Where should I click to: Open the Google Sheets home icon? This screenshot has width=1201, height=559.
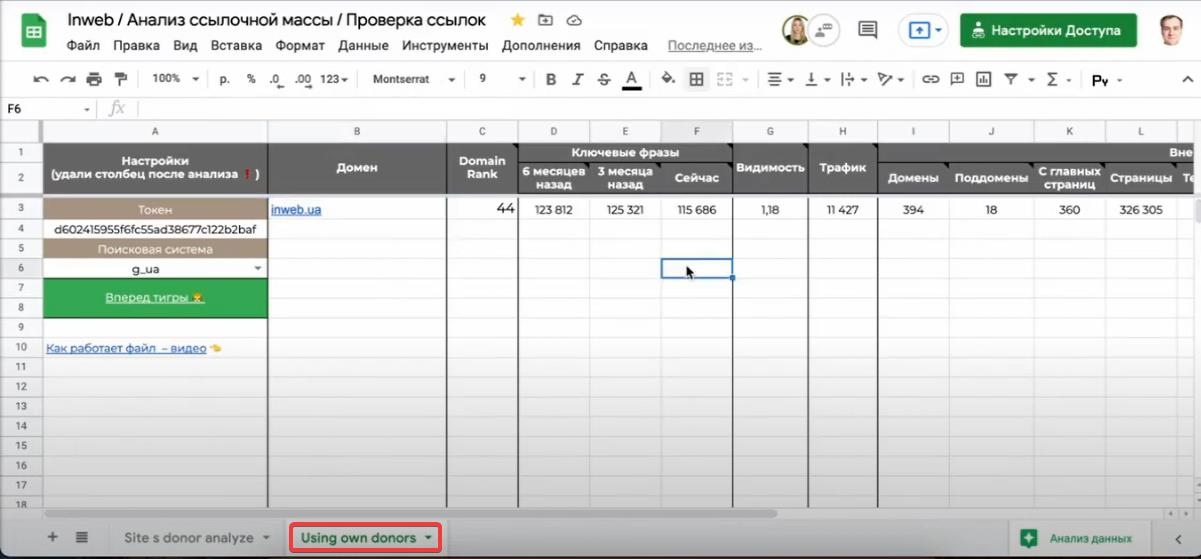tap(33, 31)
